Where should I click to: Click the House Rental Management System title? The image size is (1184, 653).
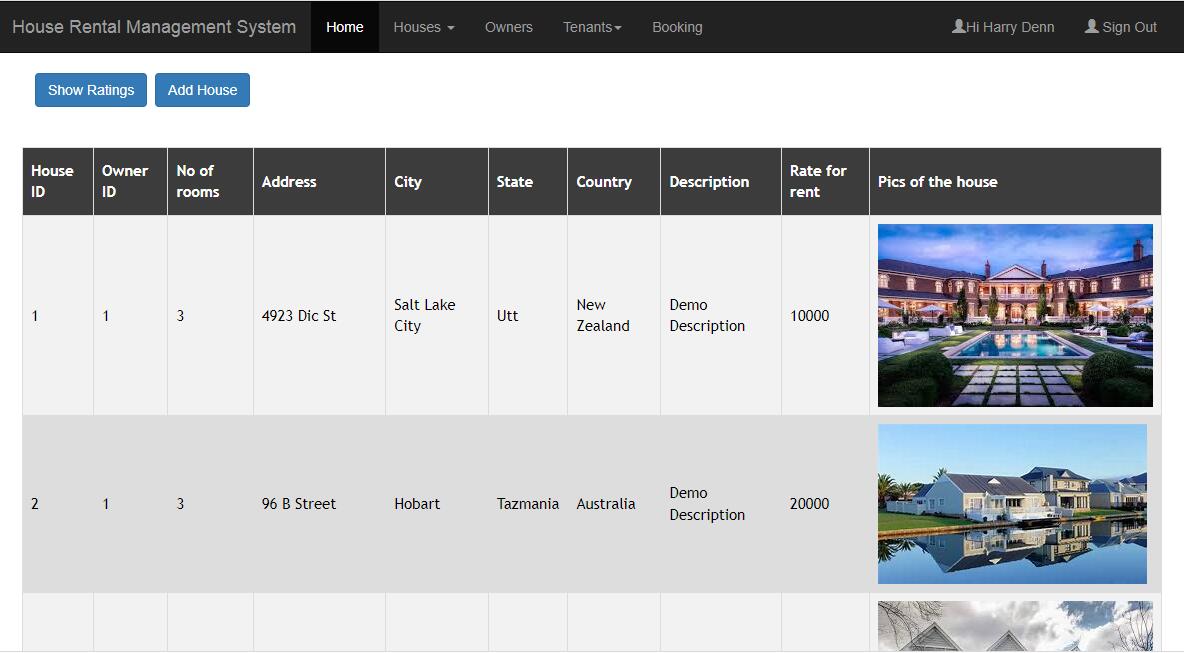154,27
